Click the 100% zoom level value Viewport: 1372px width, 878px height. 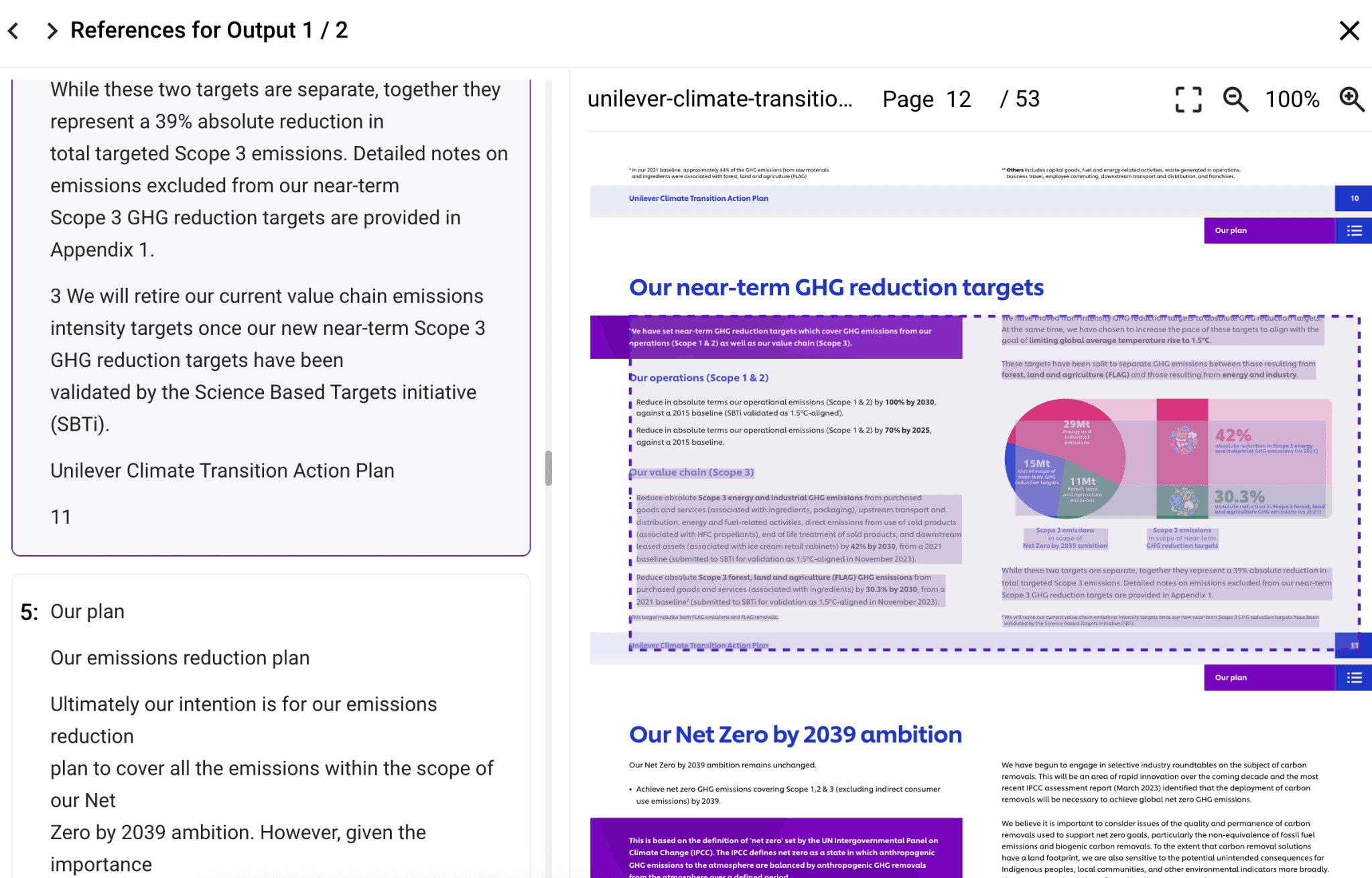[x=1292, y=99]
